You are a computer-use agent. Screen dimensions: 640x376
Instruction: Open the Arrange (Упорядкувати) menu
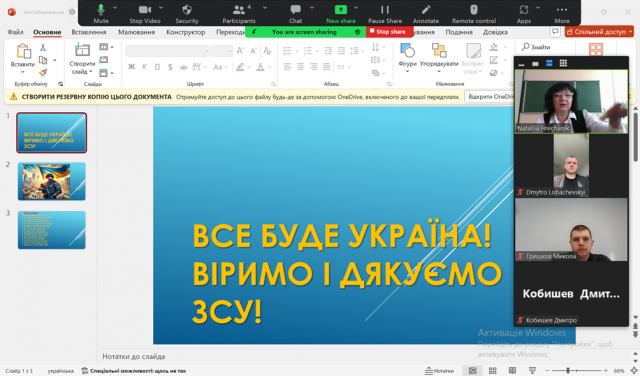point(439,58)
